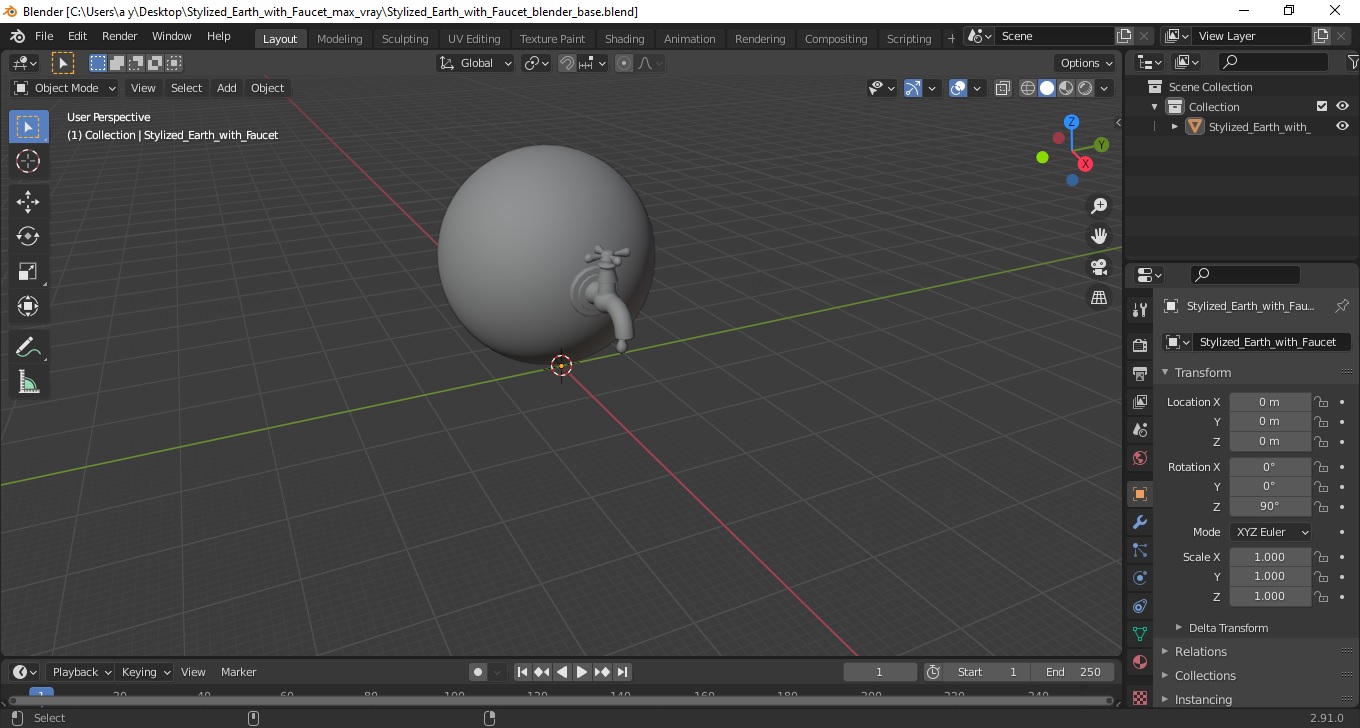Open the Active Tool properties tab
This screenshot has width=1360, height=728.
[1140, 310]
